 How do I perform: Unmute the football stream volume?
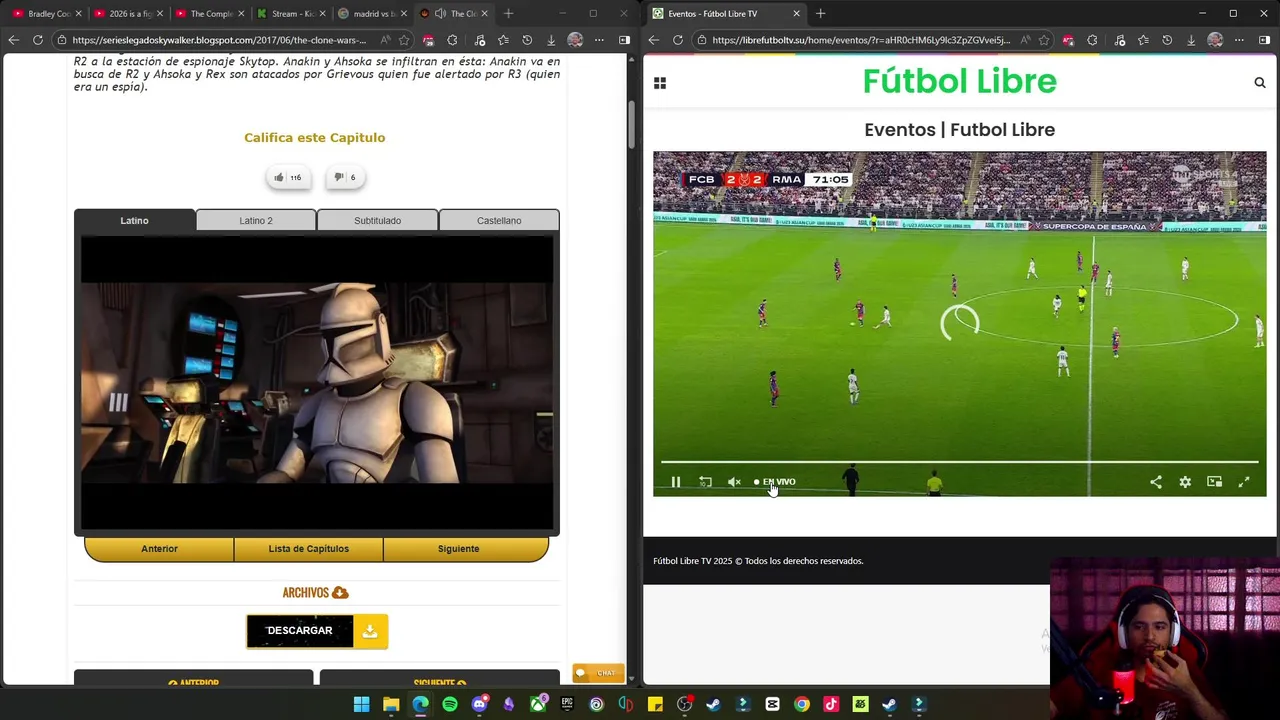(734, 482)
